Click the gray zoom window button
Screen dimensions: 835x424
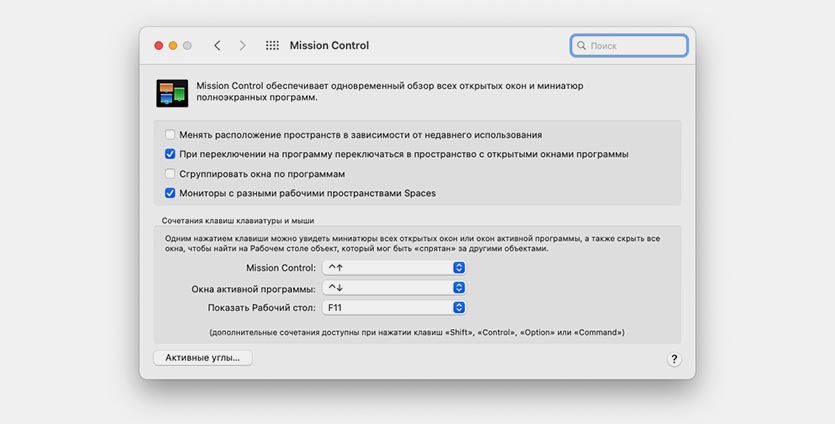point(187,46)
